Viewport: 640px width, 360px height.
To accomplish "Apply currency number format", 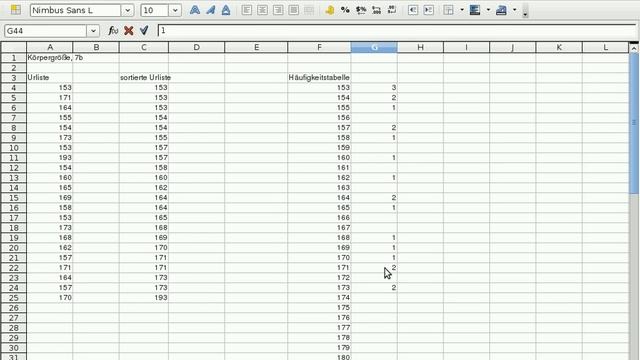I will pos(330,10).
